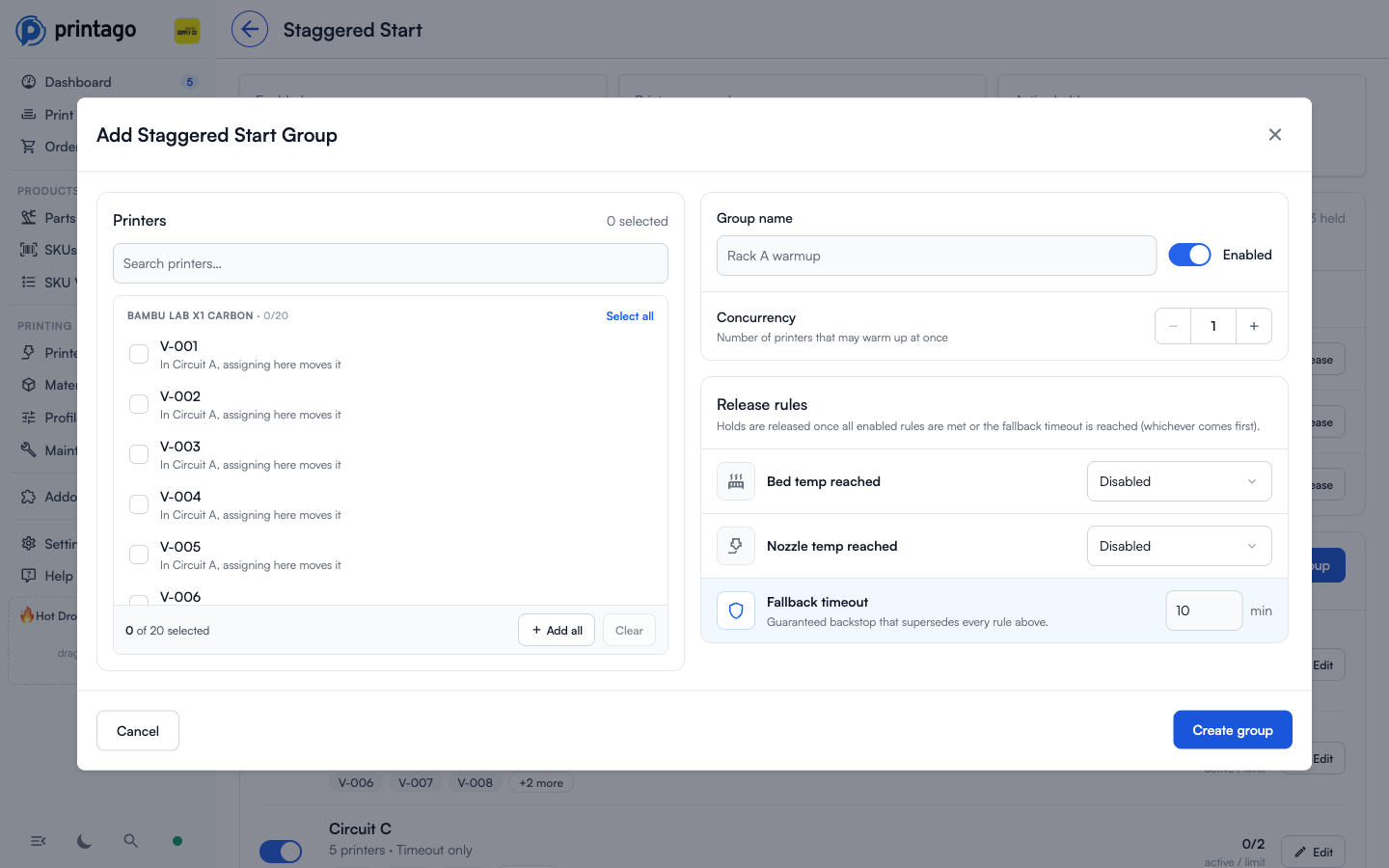Click the SKUs barcode icon
The height and width of the screenshot is (868, 1389).
(x=29, y=250)
